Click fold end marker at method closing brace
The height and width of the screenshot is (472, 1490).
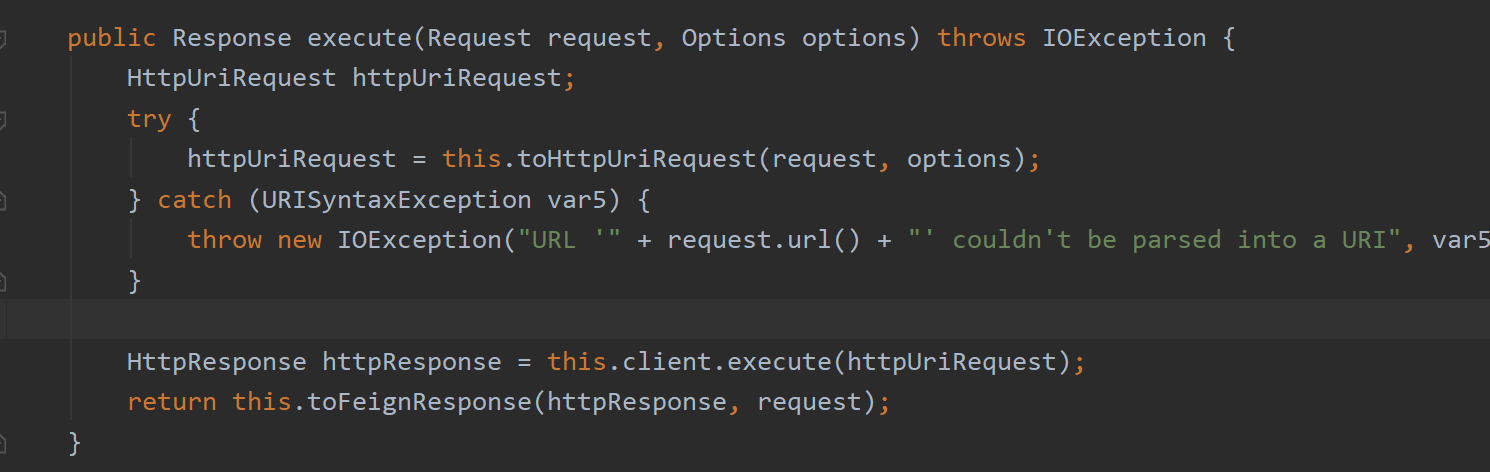coord(3,442)
